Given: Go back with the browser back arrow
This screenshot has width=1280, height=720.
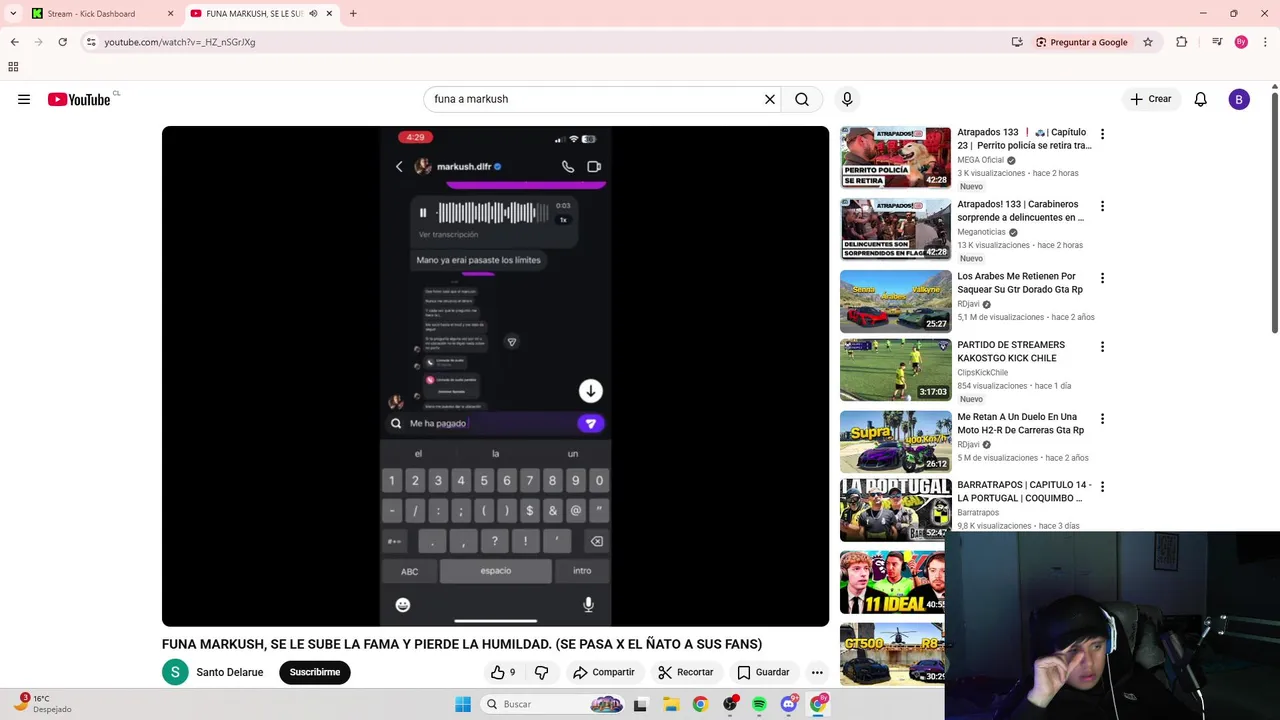Looking at the screenshot, I should tap(14, 42).
